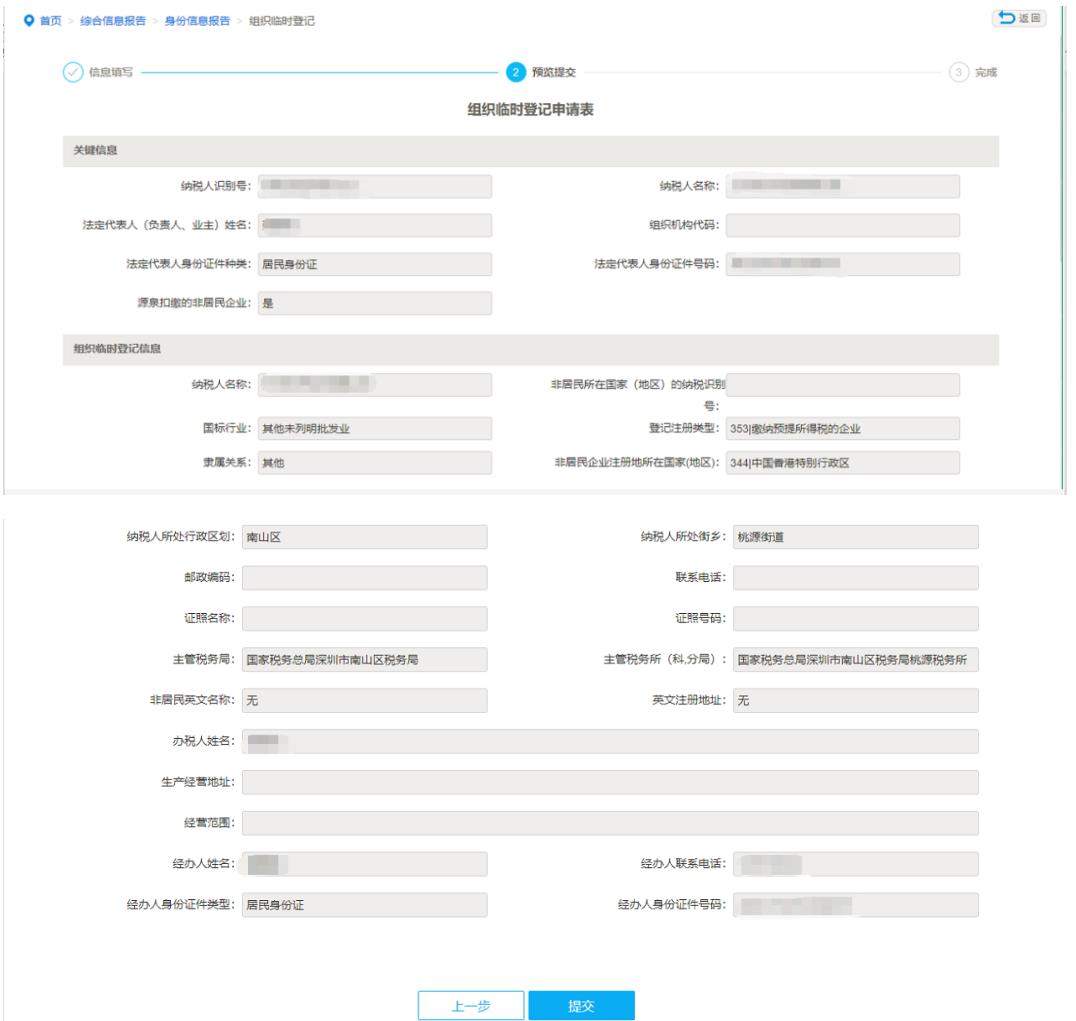Click the step 3 完成 circle icon
The image size is (1076, 1021).
pos(957,72)
